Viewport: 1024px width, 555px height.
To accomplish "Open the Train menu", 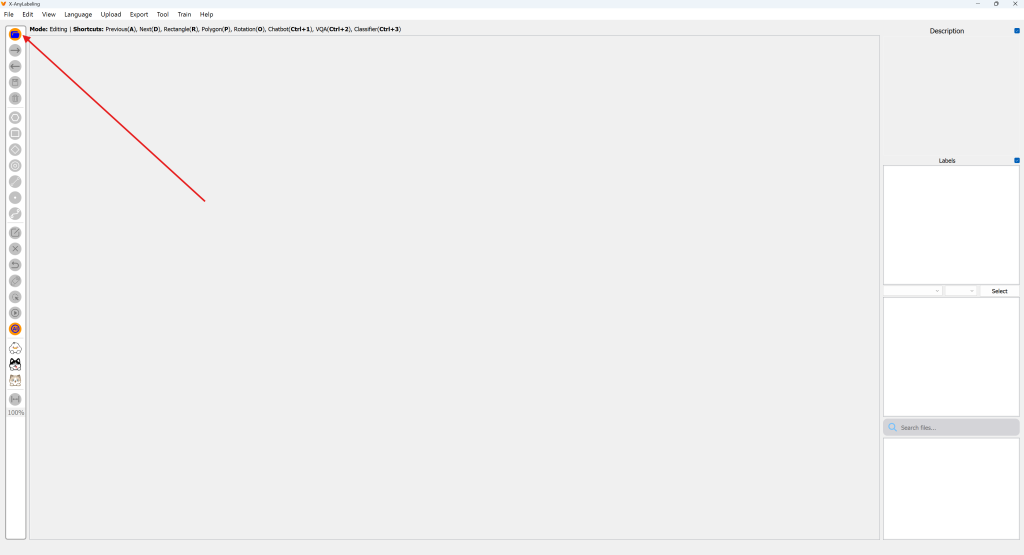I will 185,15.
